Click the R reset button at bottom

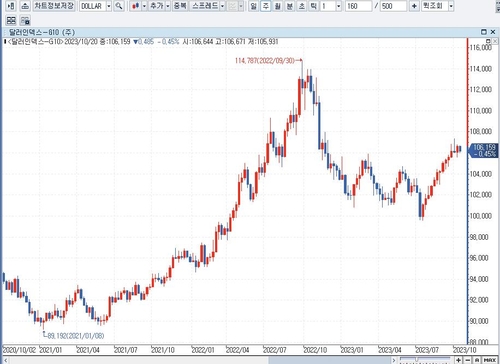click(477, 360)
